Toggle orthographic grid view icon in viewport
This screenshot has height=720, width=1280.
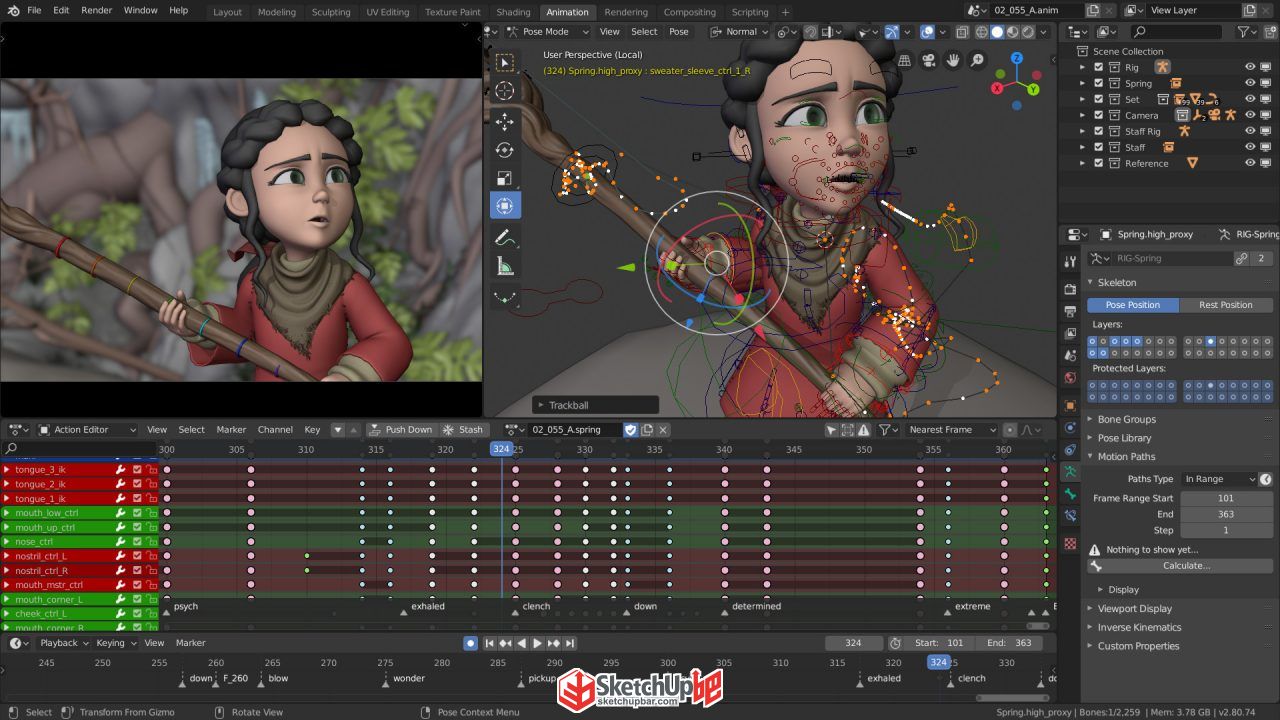[x=903, y=61]
